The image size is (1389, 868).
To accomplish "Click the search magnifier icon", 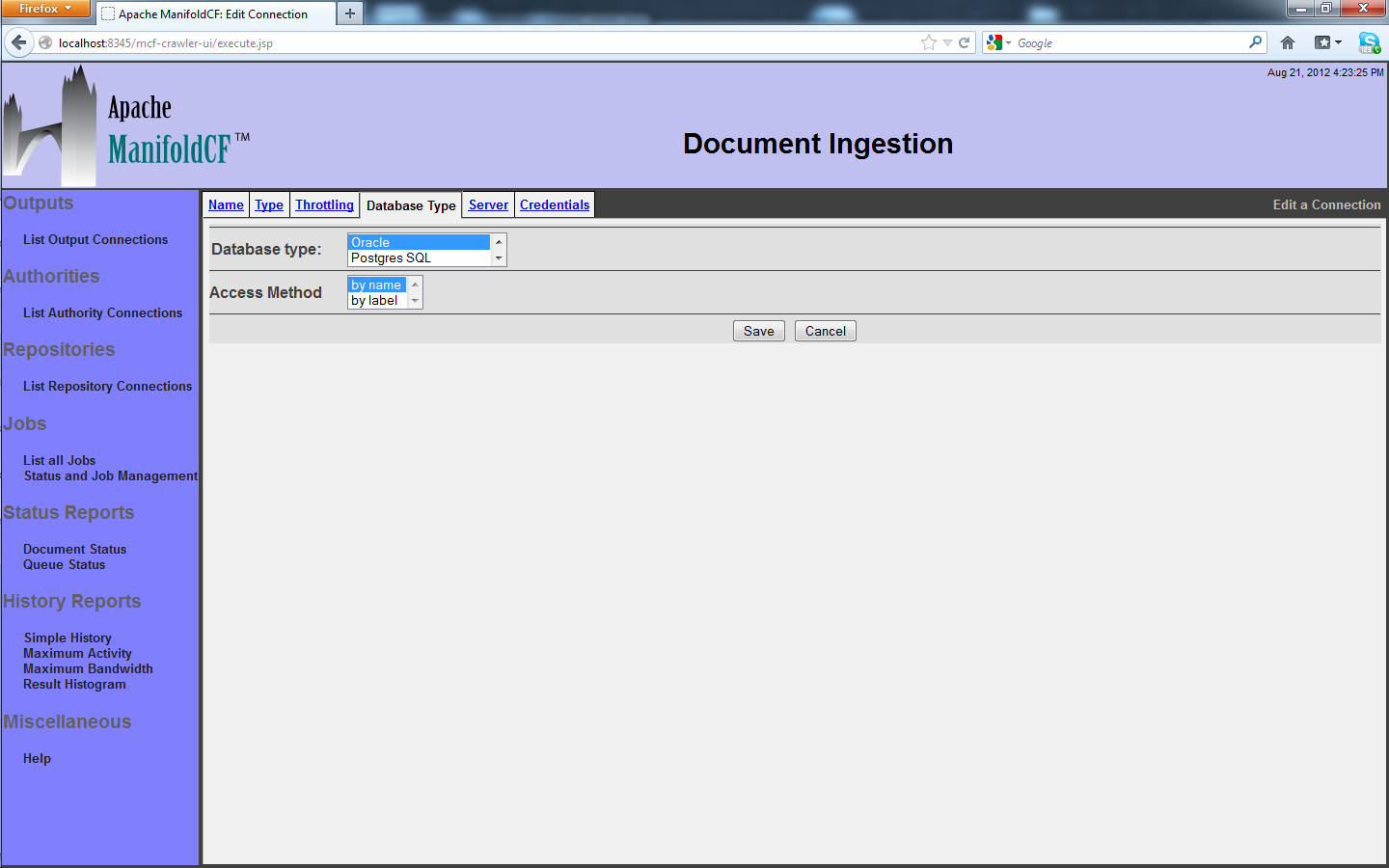I will pyautogui.click(x=1255, y=42).
